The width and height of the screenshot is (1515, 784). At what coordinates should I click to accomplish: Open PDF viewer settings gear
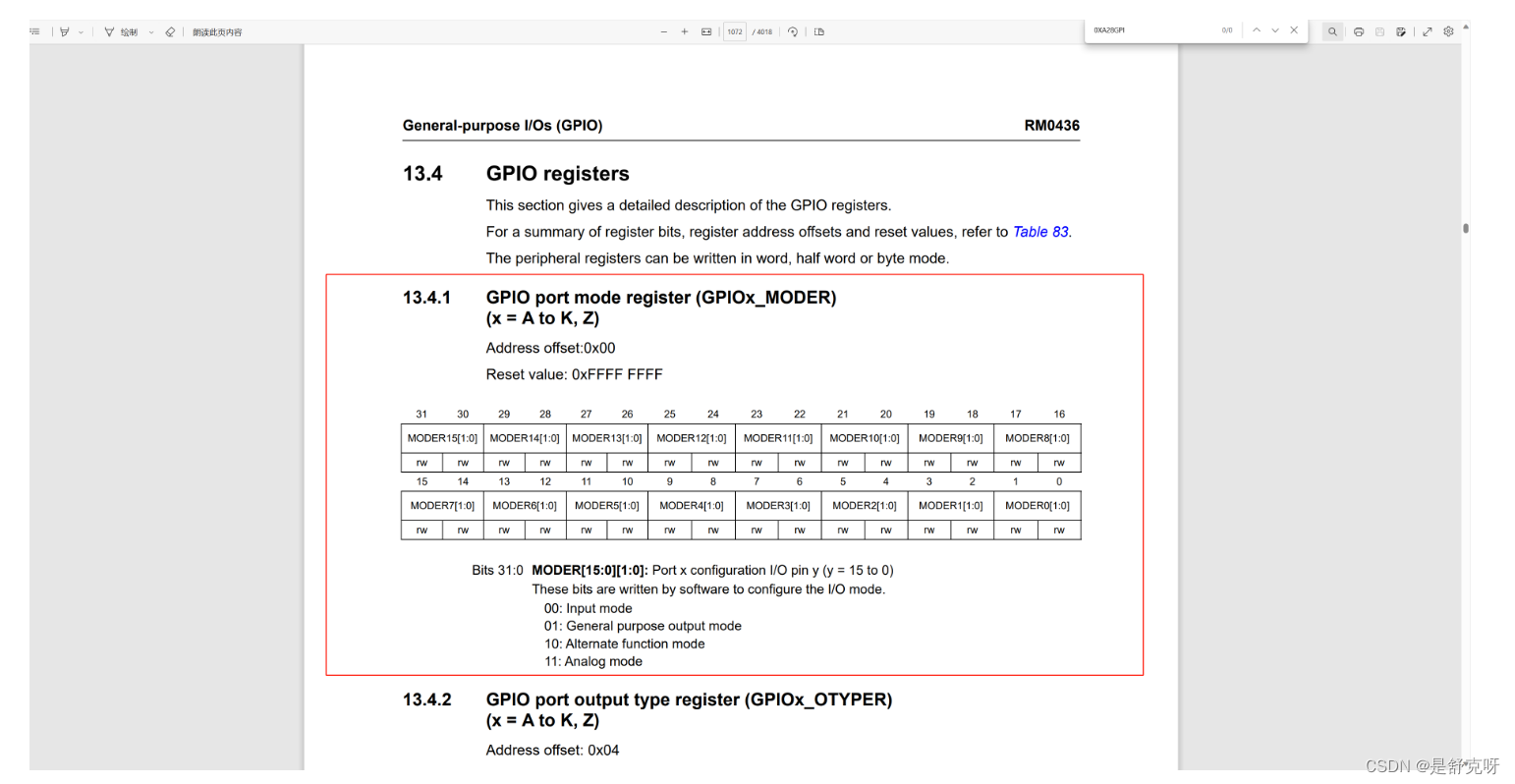tap(1448, 31)
